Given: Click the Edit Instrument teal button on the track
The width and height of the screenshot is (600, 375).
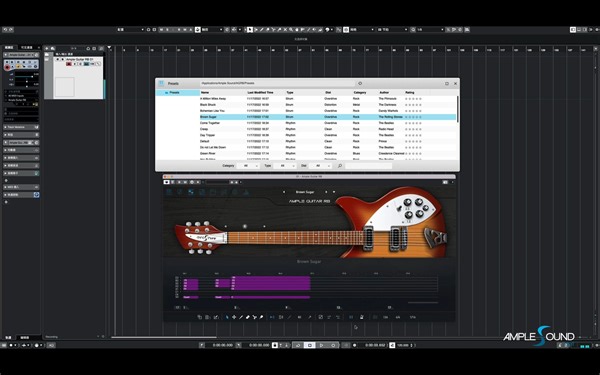Looking at the screenshot, I should [86, 64].
